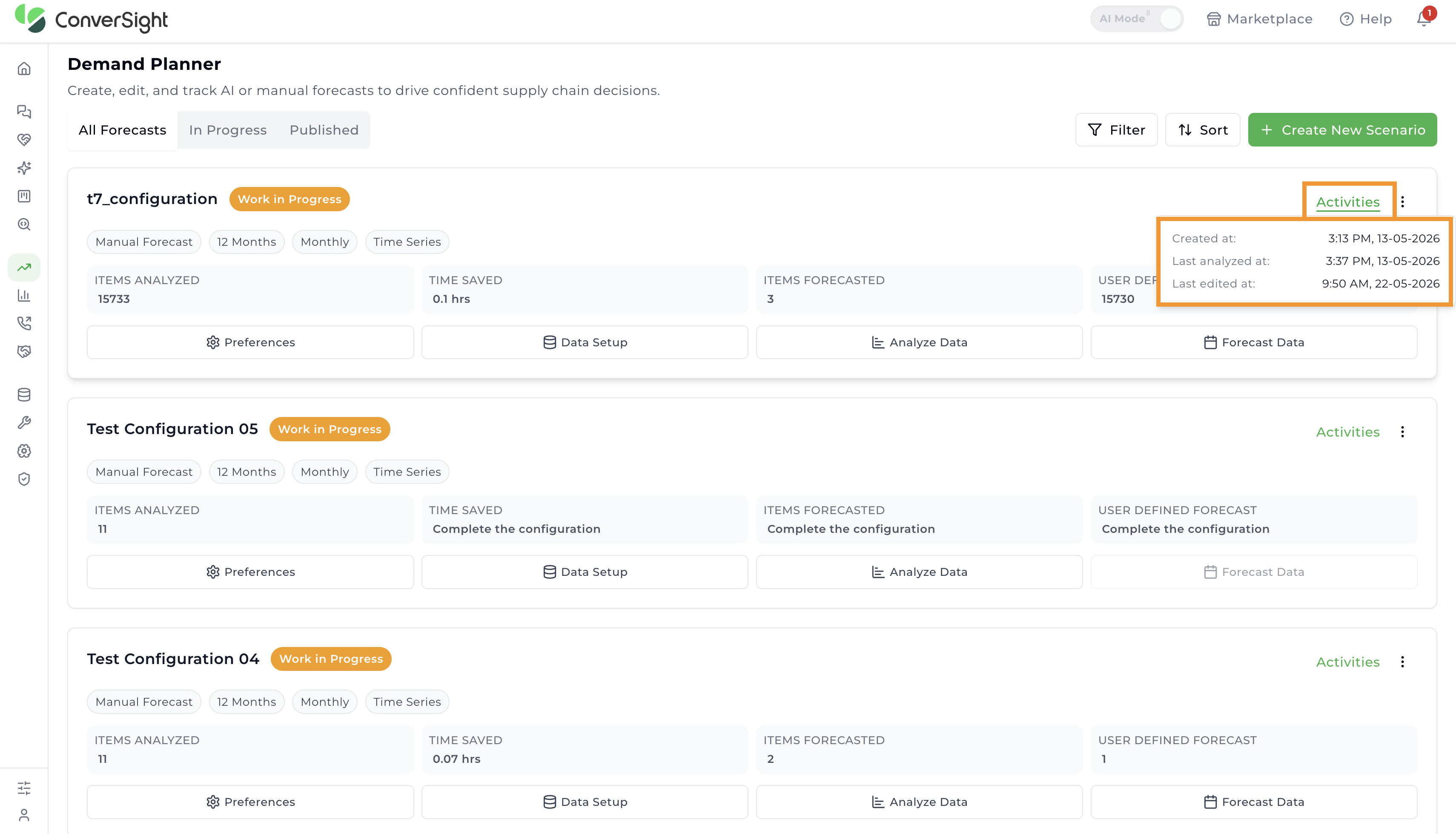Click Activities link on t7_configuration
The image size is (1456, 834).
[1348, 201]
